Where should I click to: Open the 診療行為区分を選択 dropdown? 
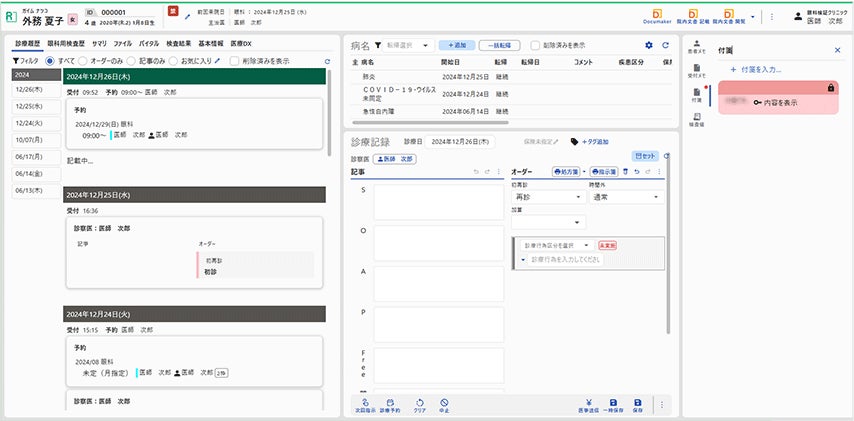coord(556,245)
